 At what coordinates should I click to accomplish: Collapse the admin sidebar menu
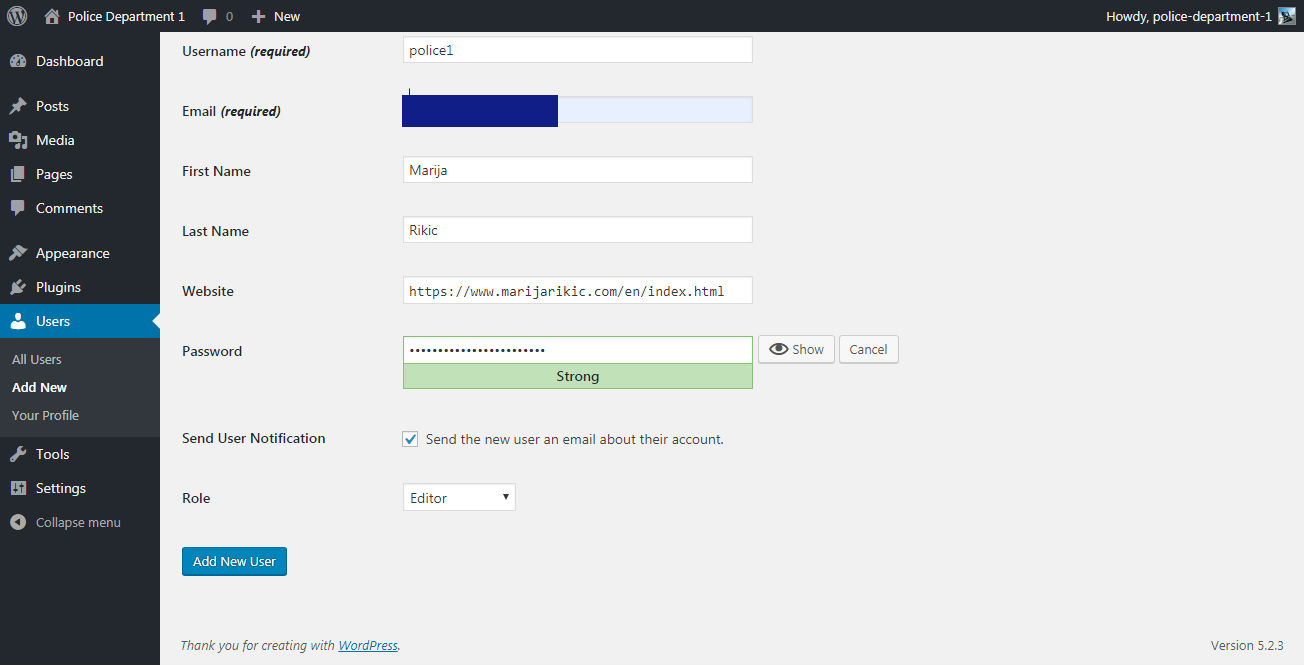(x=17, y=521)
